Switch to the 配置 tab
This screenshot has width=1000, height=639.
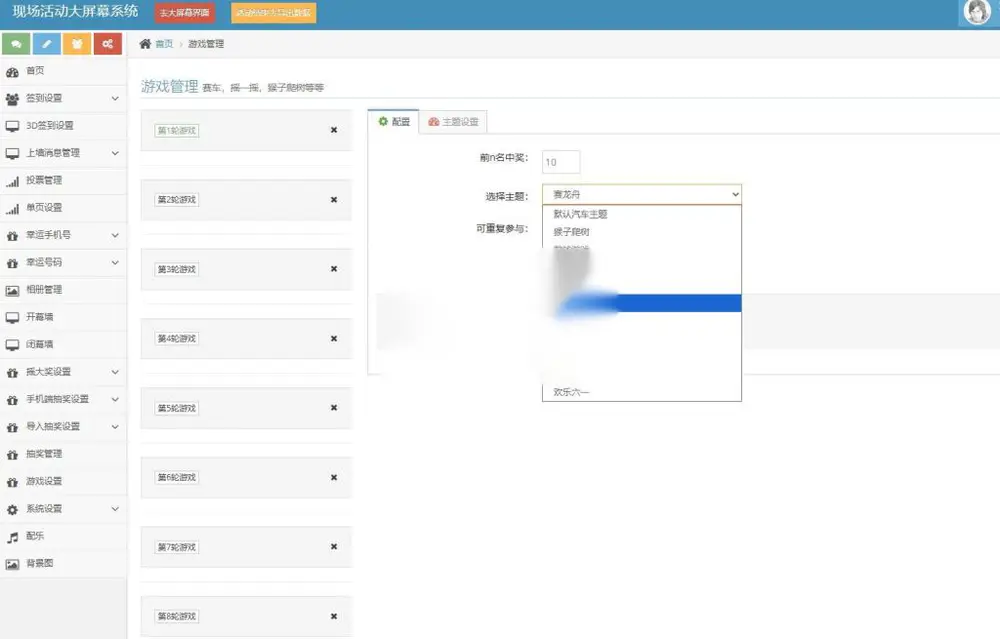tap(393, 122)
